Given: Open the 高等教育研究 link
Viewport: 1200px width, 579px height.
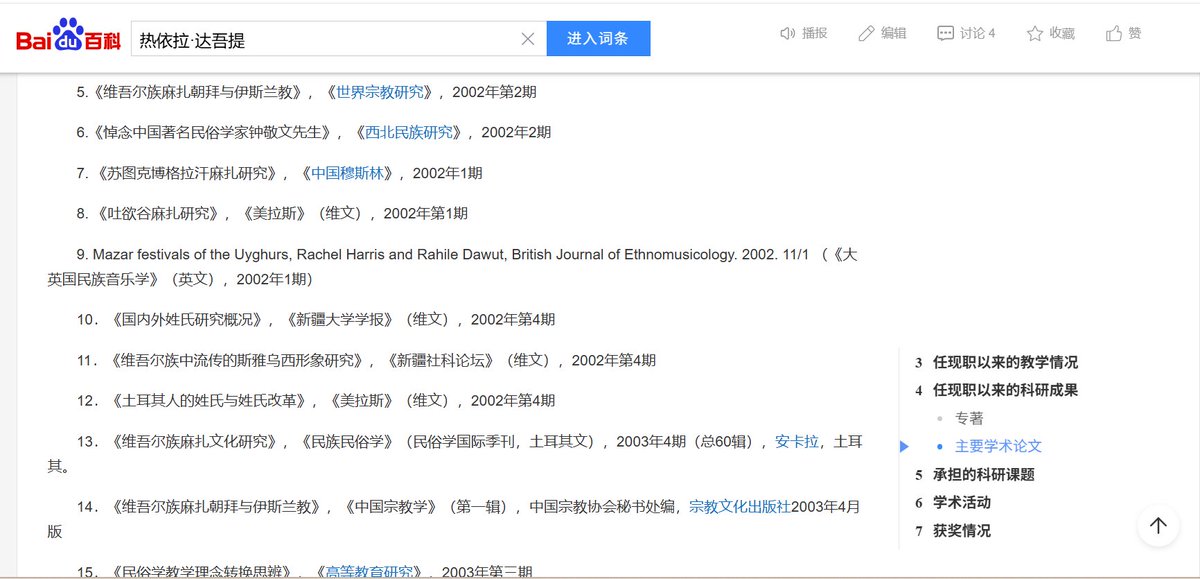Looking at the screenshot, I should (369, 572).
